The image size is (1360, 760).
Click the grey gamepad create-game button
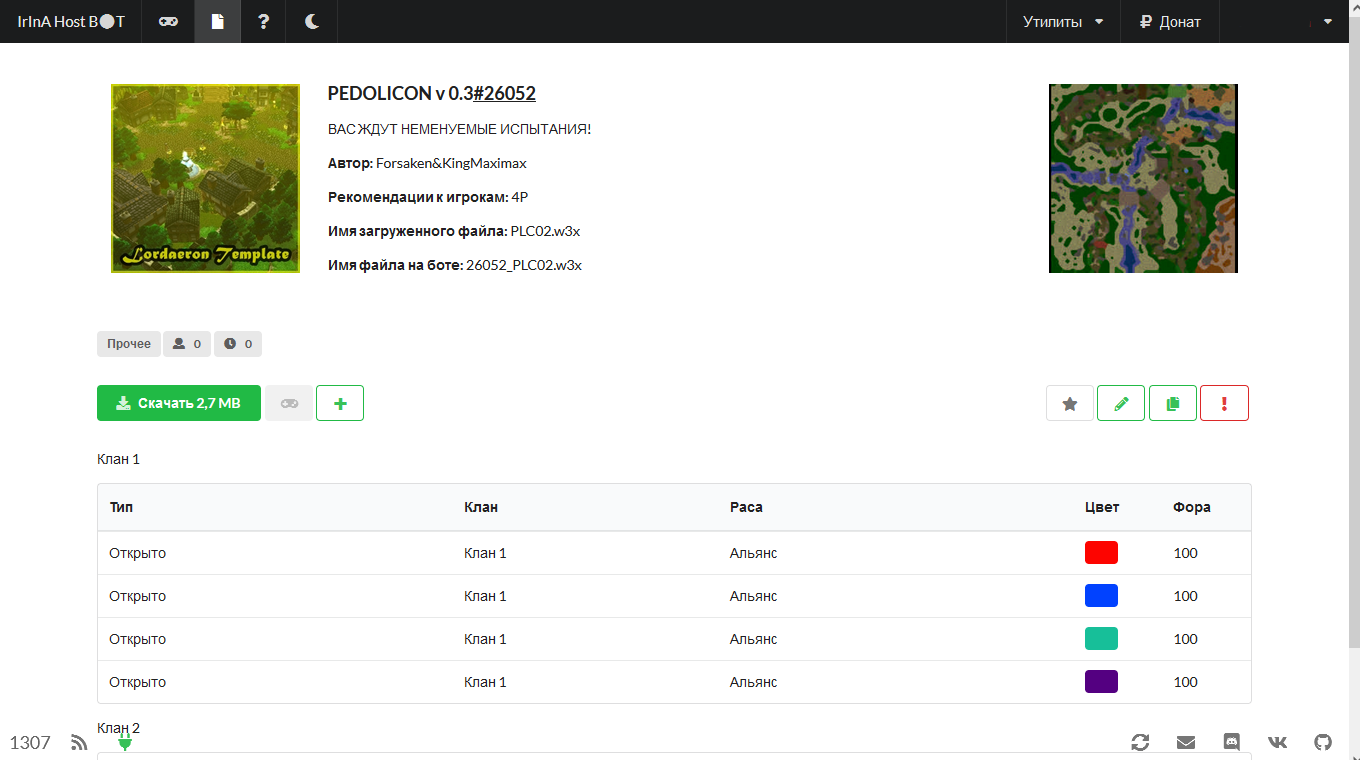289,403
